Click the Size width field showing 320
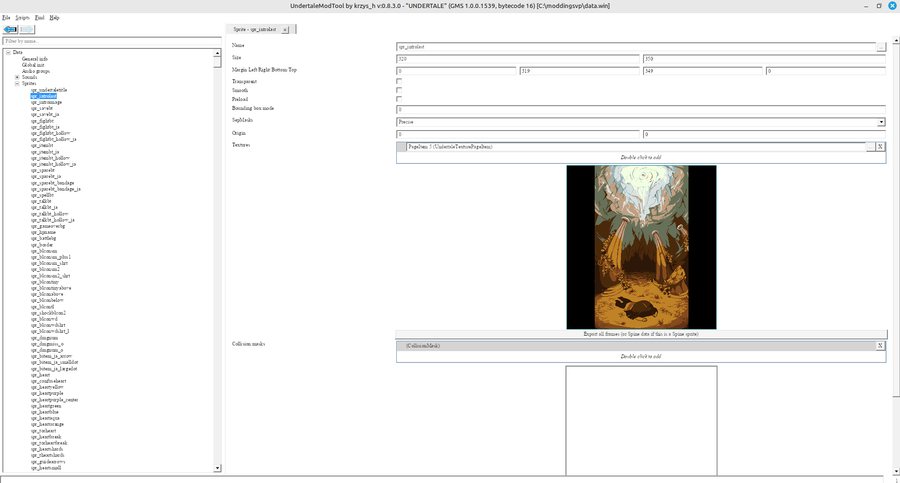This screenshot has width=900, height=483. [x=518, y=59]
